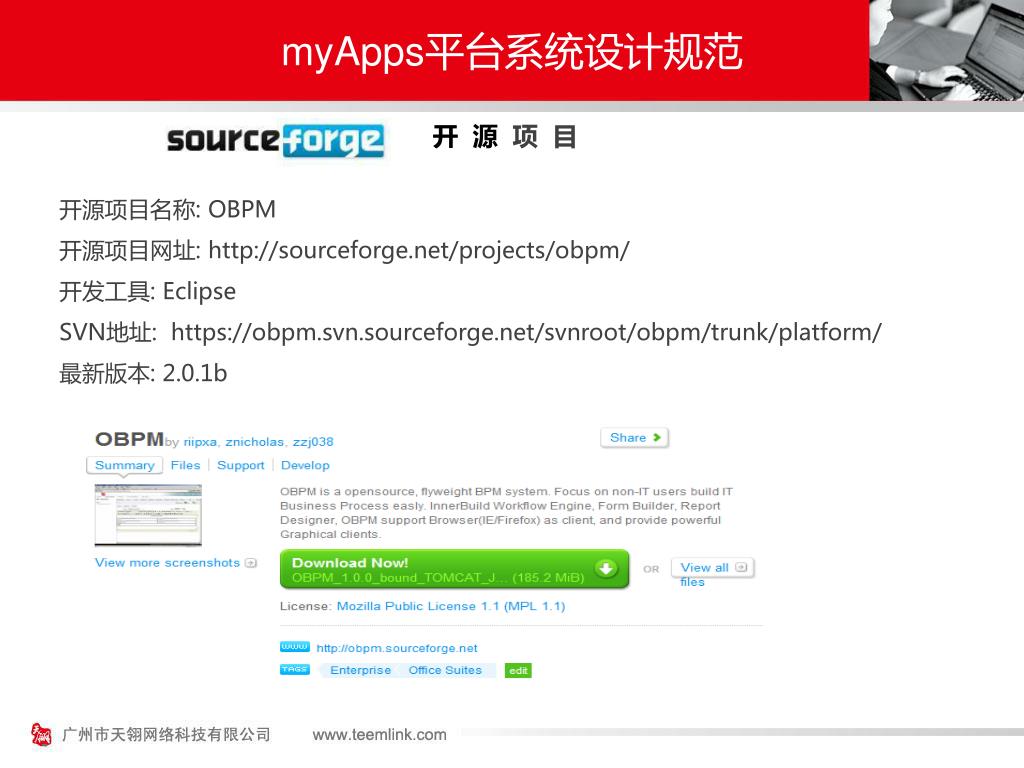Screen dimensions: 1024x768
Task: Open author link riipxa
Action: point(200,442)
